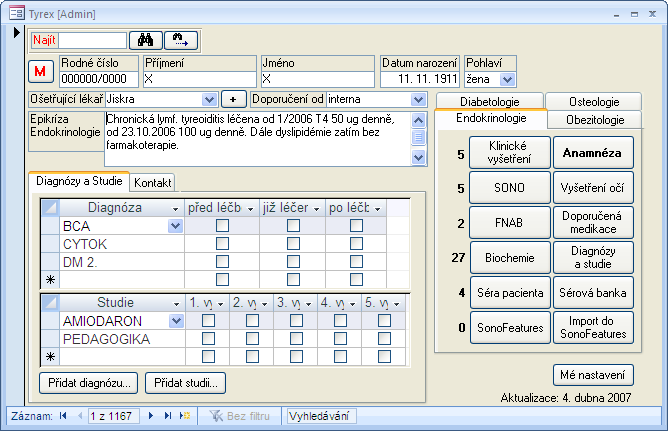Check 5. vy box for AMIODARON

coord(384,320)
